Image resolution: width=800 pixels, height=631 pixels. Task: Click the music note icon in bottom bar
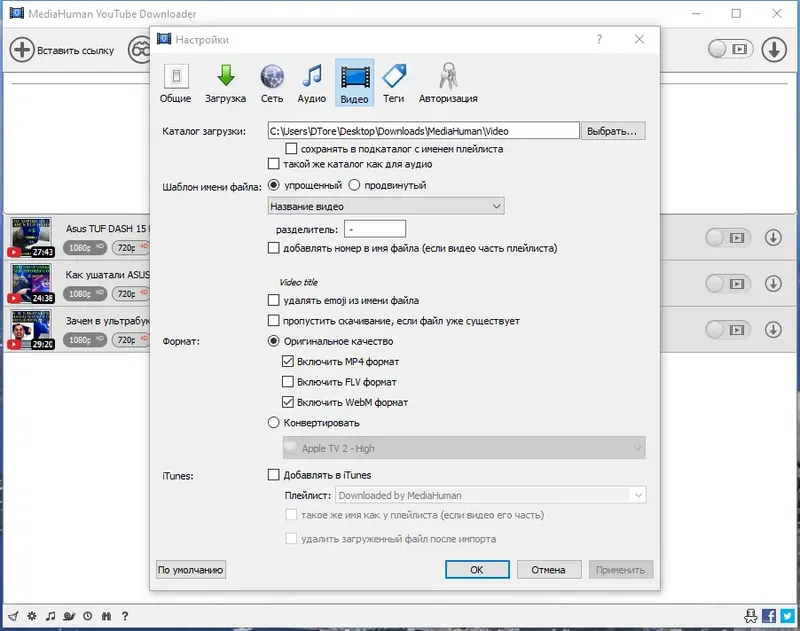pos(50,616)
